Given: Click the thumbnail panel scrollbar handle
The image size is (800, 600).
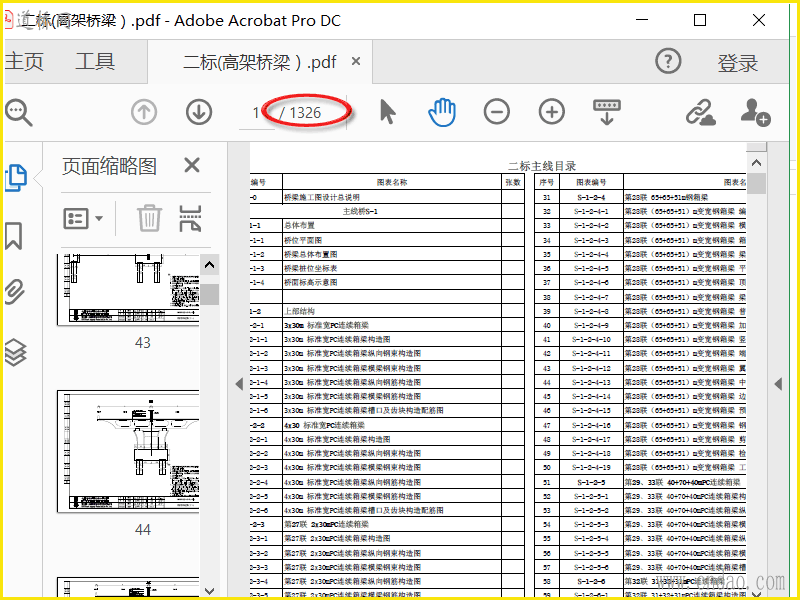Looking at the screenshot, I should click(x=209, y=294).
